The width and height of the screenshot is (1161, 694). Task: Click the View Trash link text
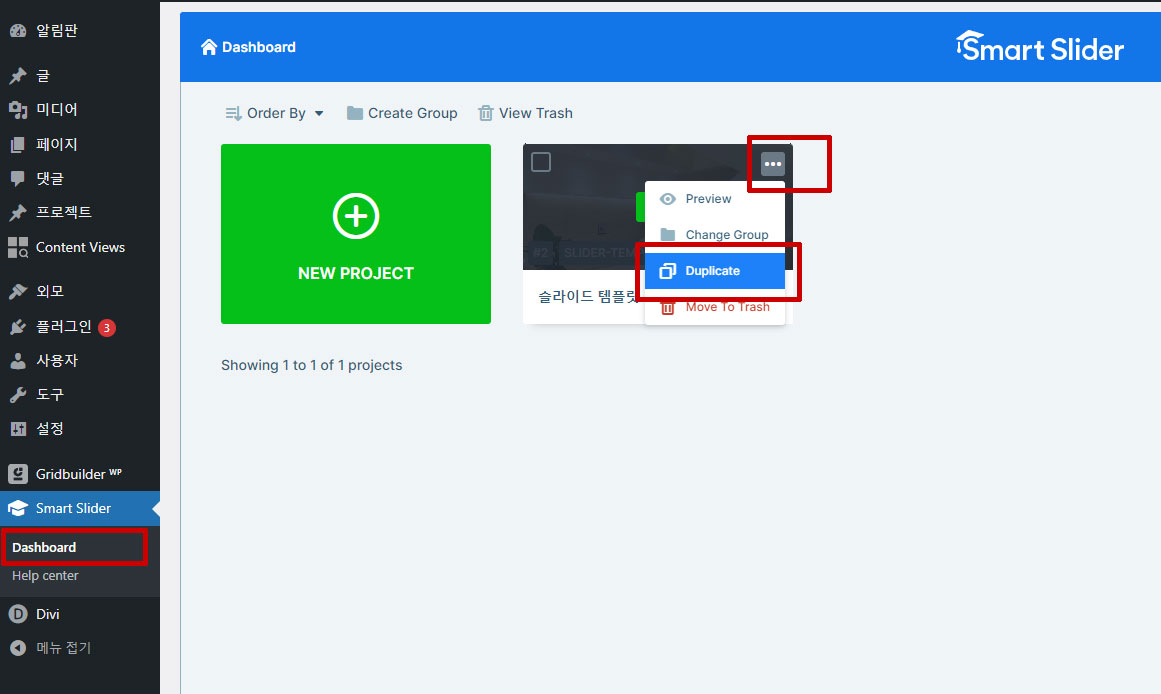tap(536, 113)
